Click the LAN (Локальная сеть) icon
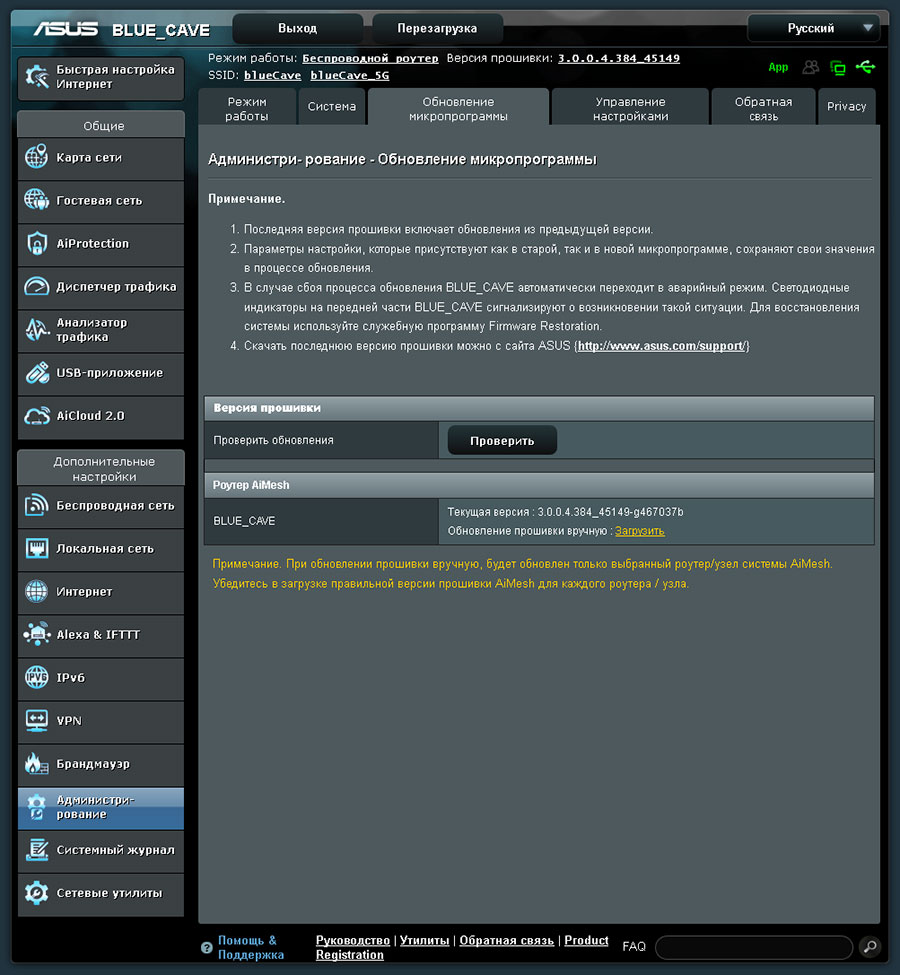The height and width of the screenshot is (975, 900). (37, 548)
